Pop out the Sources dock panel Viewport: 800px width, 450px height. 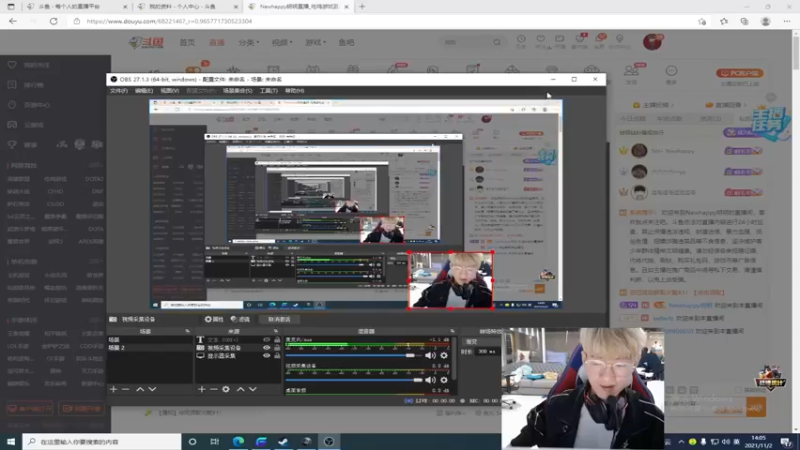point(276,332)
